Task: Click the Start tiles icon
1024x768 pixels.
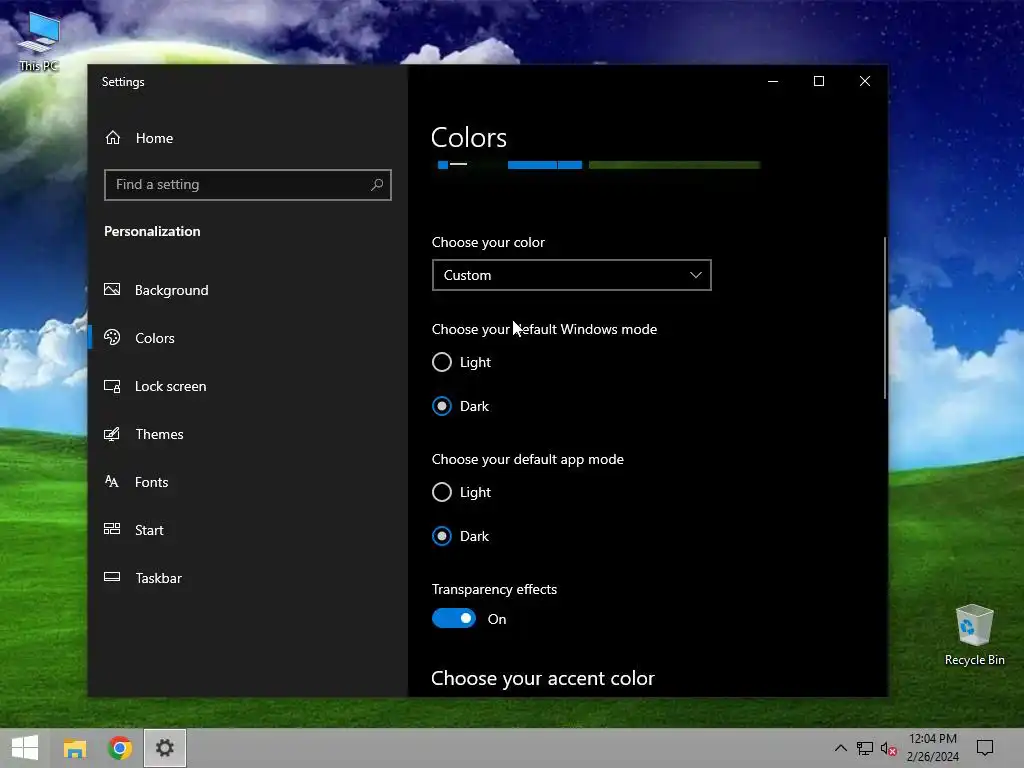Action: pyautogui.click(x=112, y=529)
